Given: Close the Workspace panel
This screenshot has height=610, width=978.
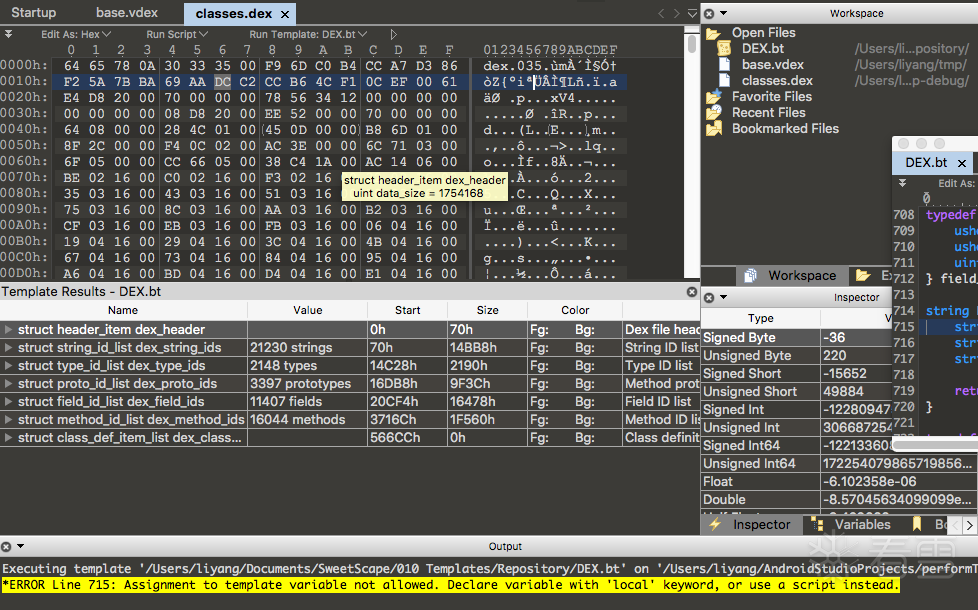Looking at the screenshot, I should (x=709, y=13).
